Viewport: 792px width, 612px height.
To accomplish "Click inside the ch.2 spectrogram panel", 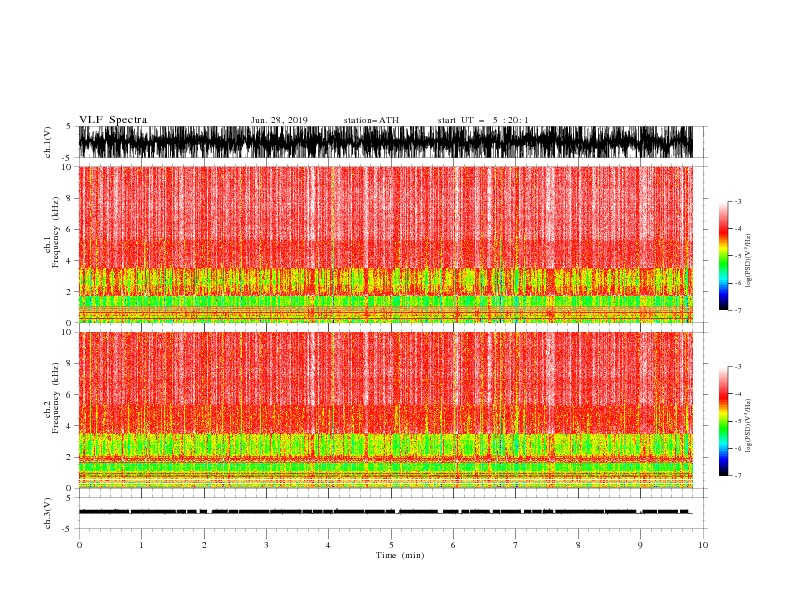I will pyautogui.click(x=385, y=410).
